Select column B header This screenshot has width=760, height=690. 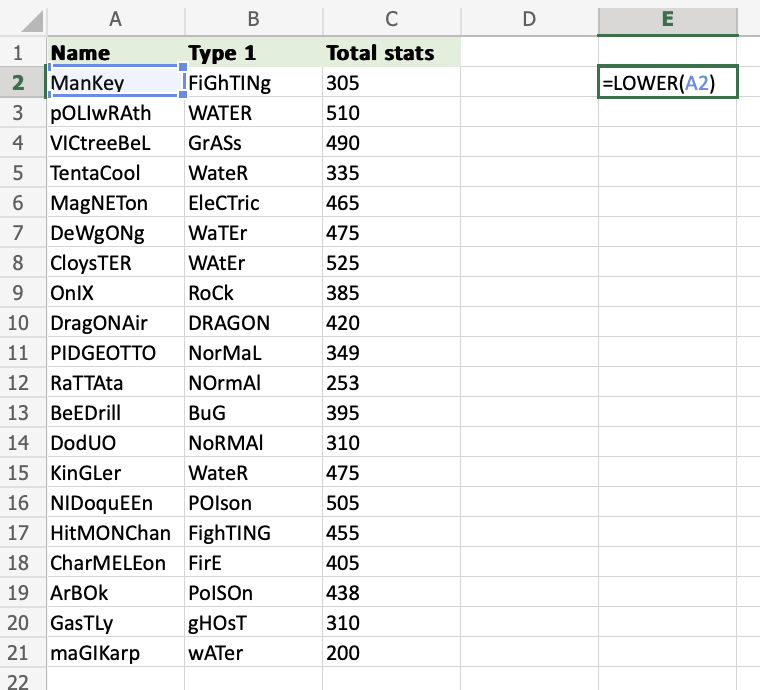[x=253, y=18]
